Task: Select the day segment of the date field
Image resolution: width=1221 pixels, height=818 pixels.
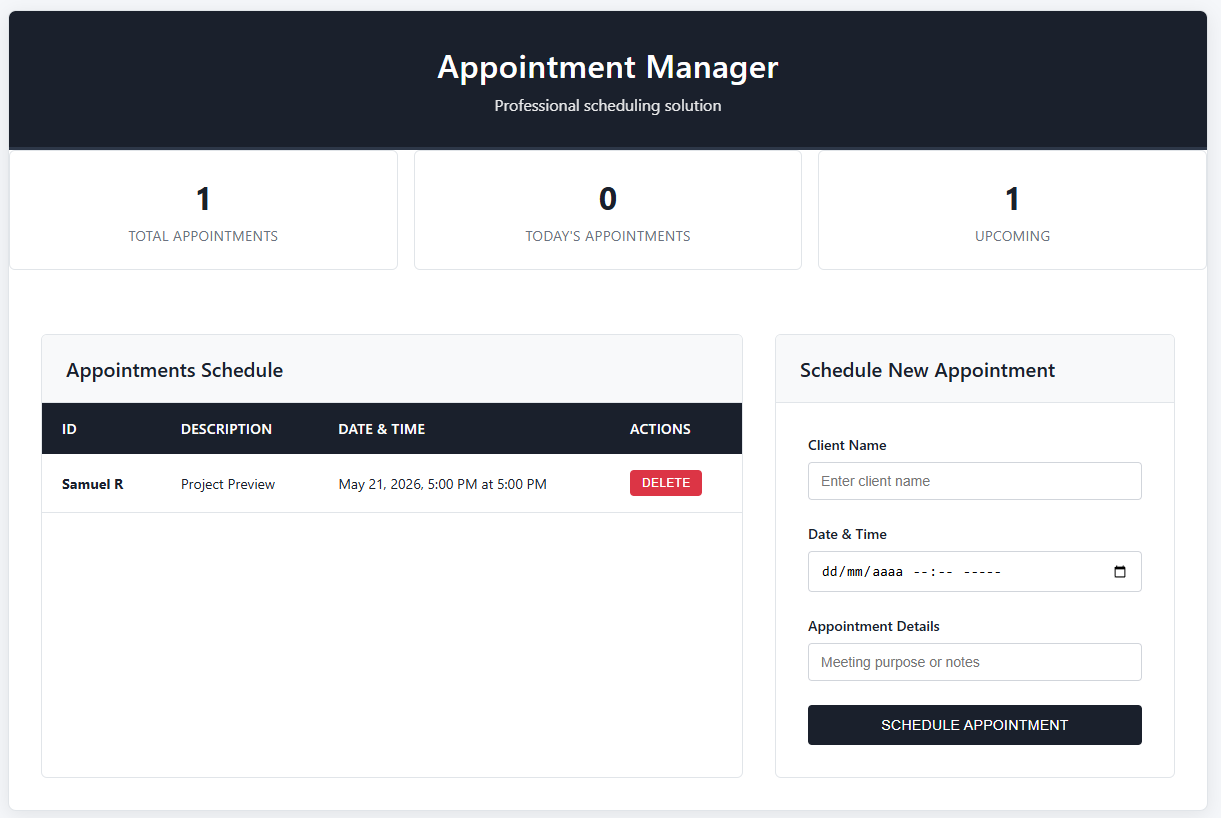Action: click(829, 572)
